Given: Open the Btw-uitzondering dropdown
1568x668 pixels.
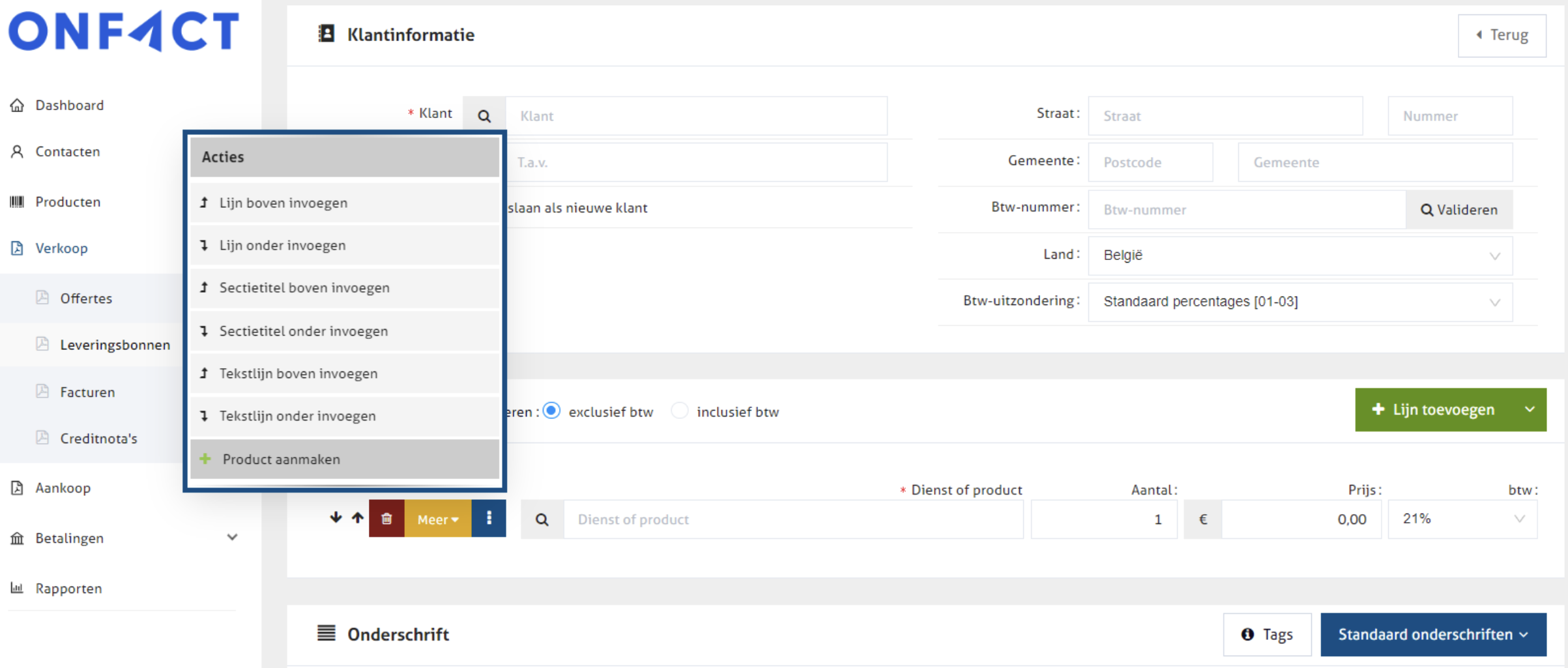Looking at the screenshot, I should point(1299,302).
